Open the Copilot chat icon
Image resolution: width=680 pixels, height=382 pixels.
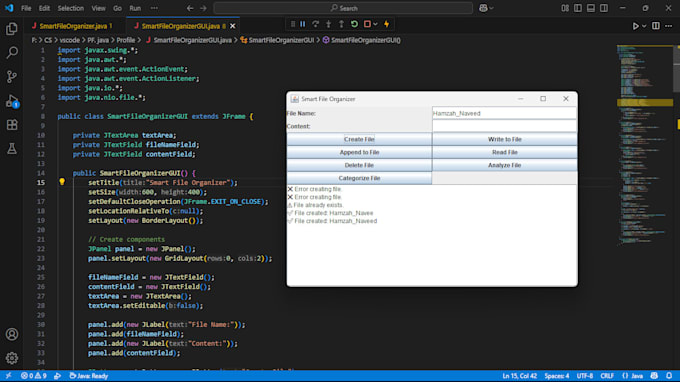[x=483, y=8]
